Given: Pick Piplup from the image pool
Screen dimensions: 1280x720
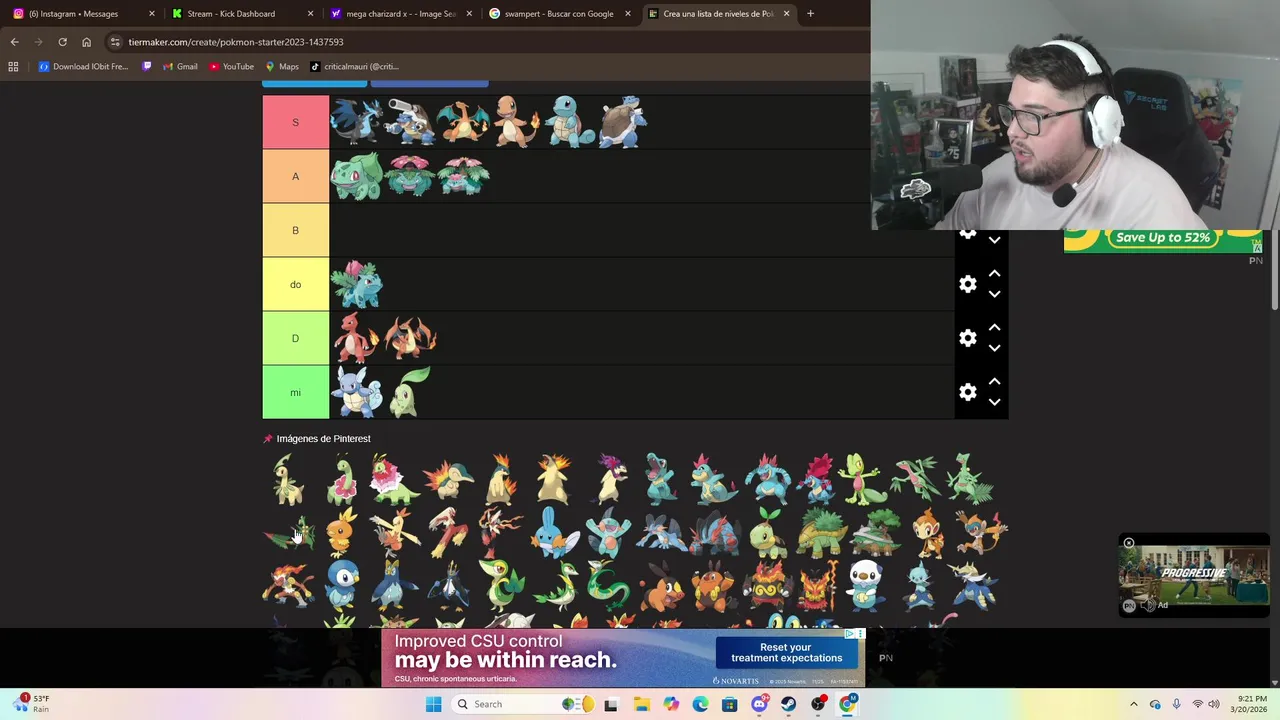Looking at the screenshot, I should pos(342,585).
